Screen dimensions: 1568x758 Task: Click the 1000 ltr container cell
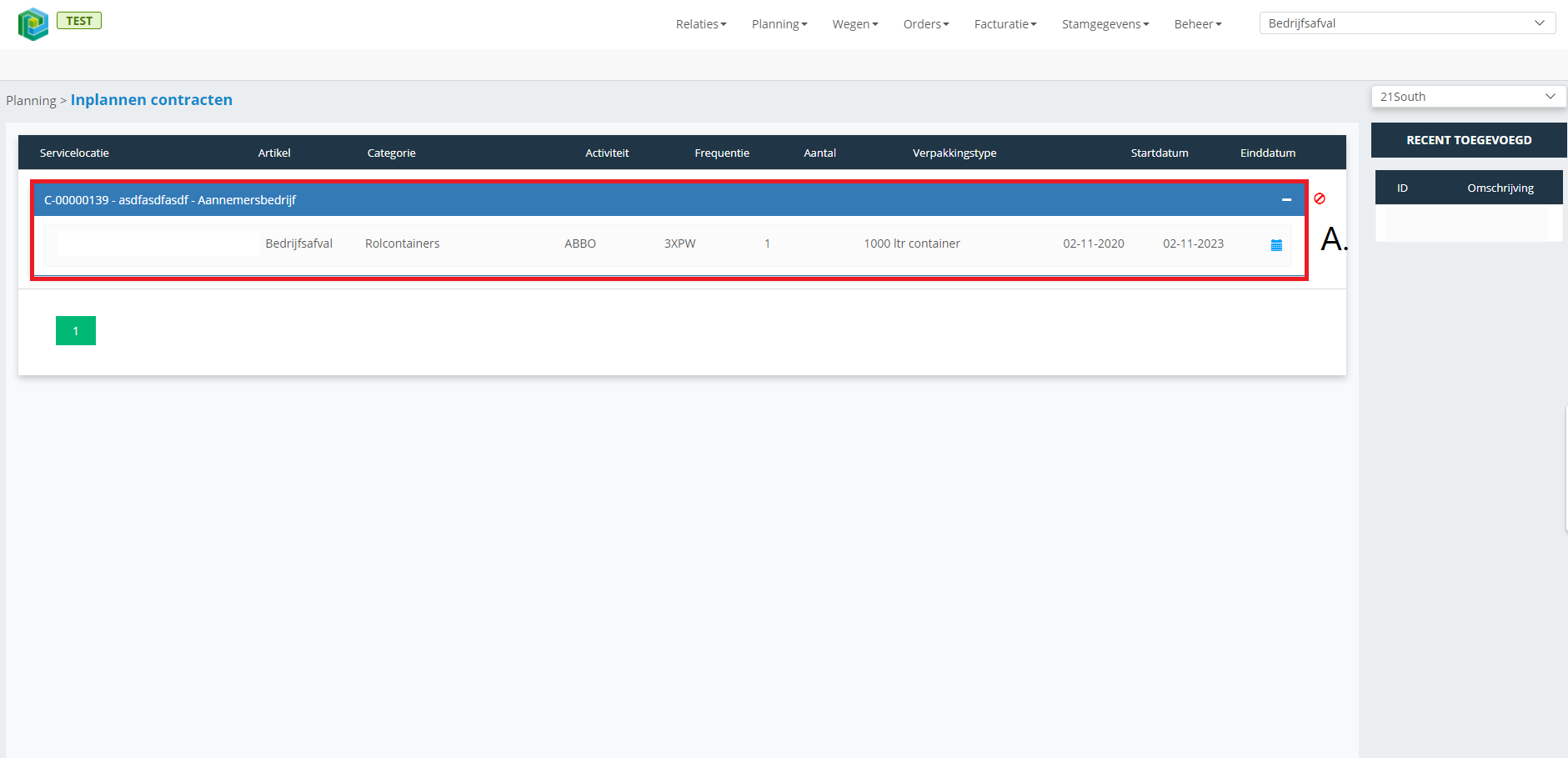(912, 243)
